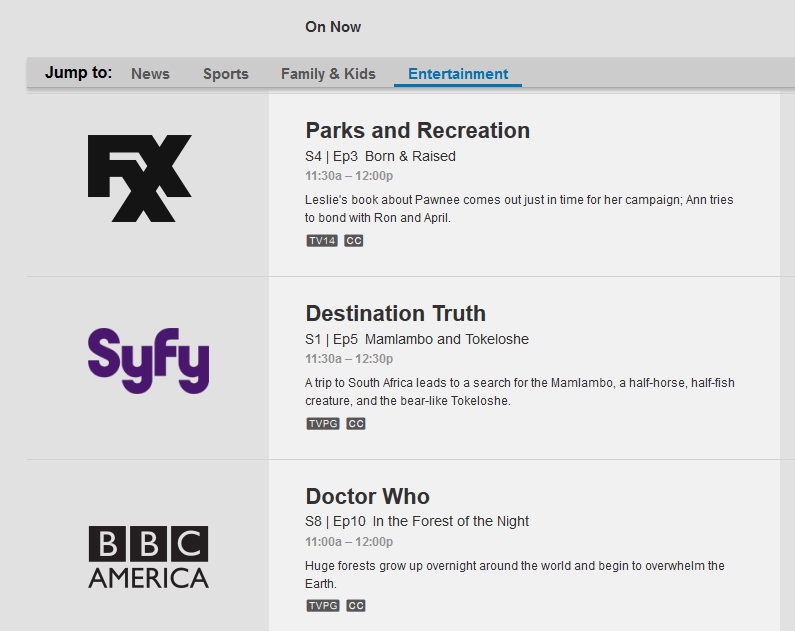Click the FX channel logo

tap(140, 178)
